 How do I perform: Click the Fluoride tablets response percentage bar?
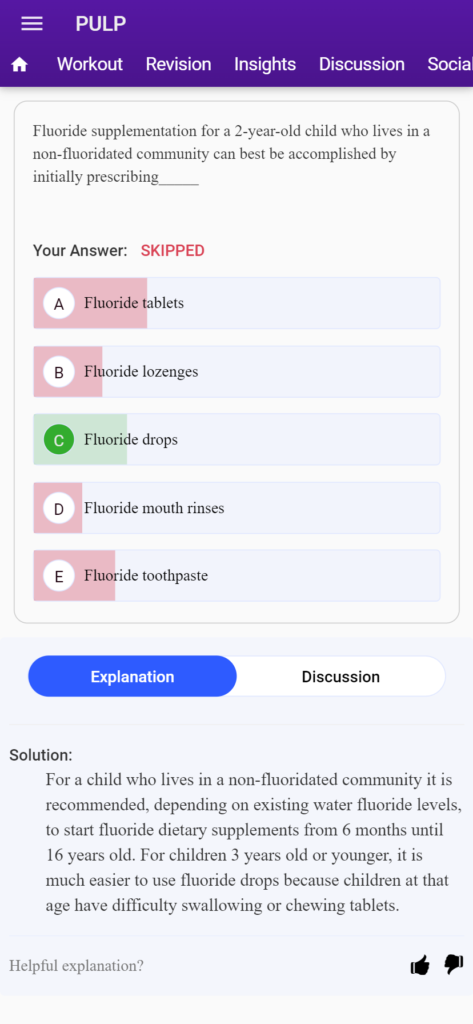(x=90, y=303)
